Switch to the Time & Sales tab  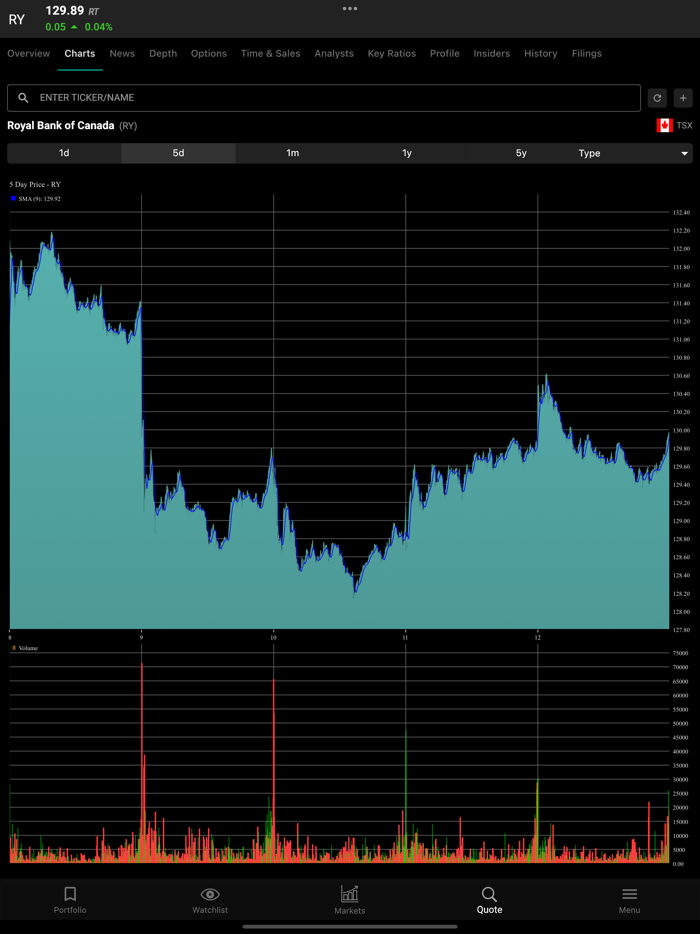(270, 54)
